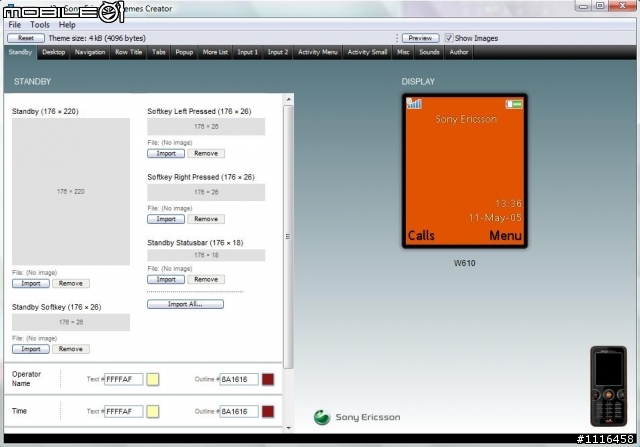Open the Help menu

point(67,24)
